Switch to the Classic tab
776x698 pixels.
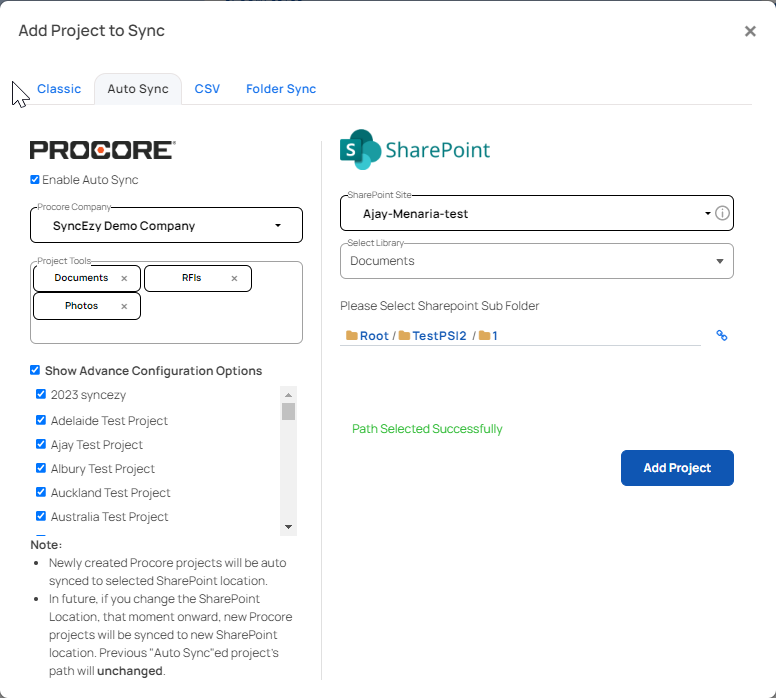59,89
